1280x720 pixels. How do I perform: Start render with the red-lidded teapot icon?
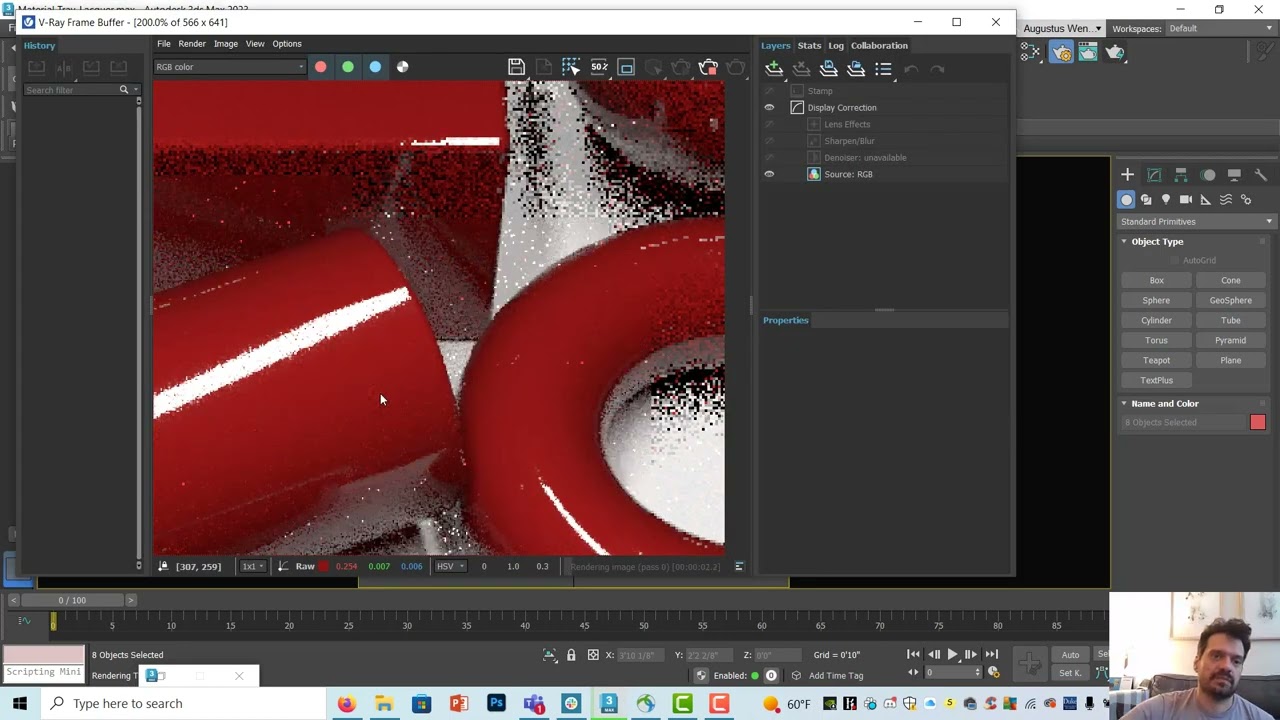(708, 67)
